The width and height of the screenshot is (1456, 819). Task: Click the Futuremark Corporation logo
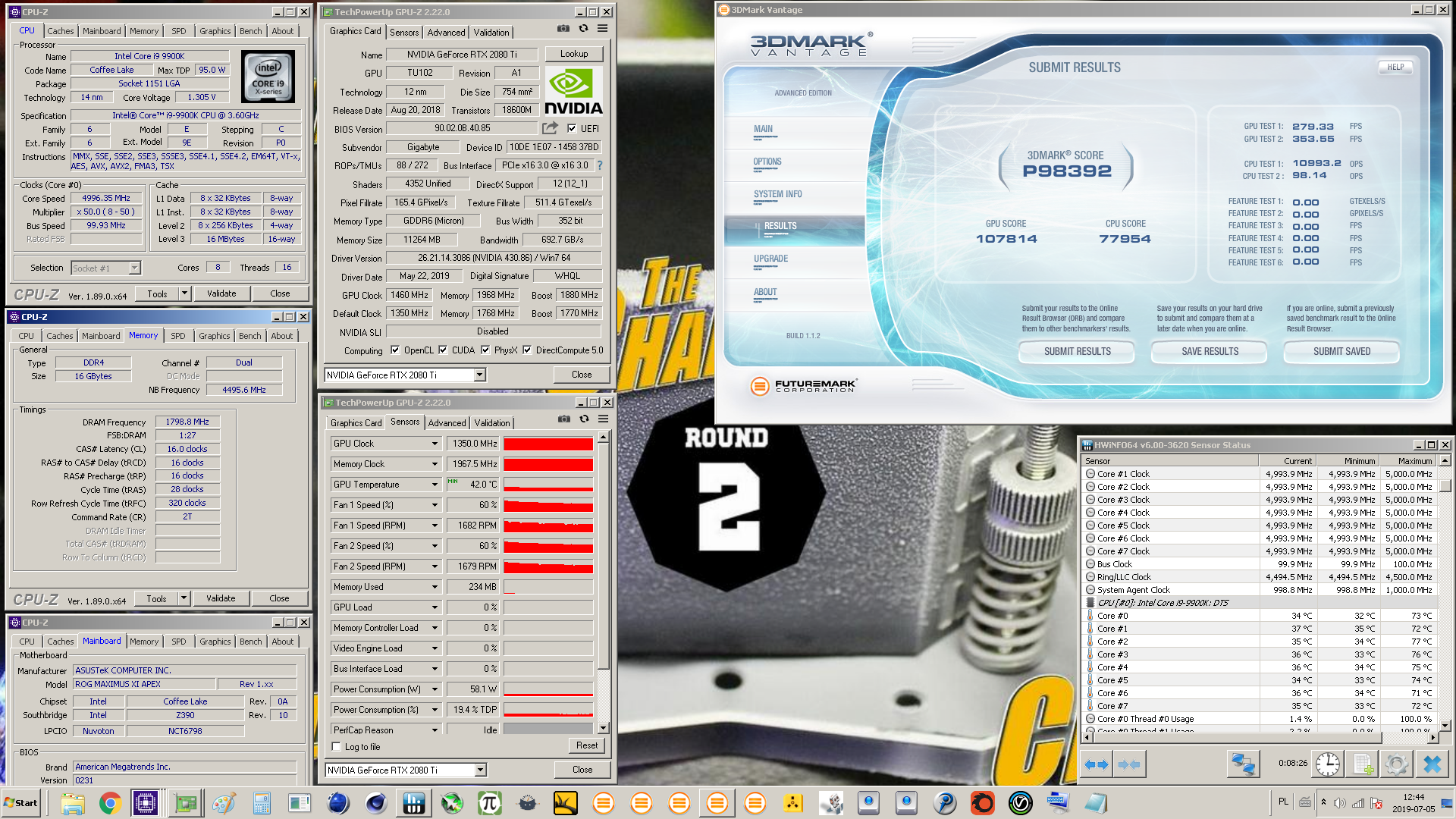pyautogui.click(x=803, y=386)
